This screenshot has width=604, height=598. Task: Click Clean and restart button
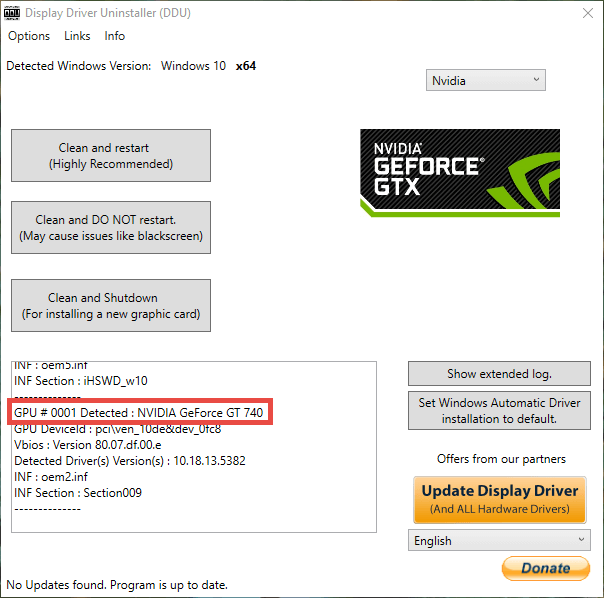[111, 156]
